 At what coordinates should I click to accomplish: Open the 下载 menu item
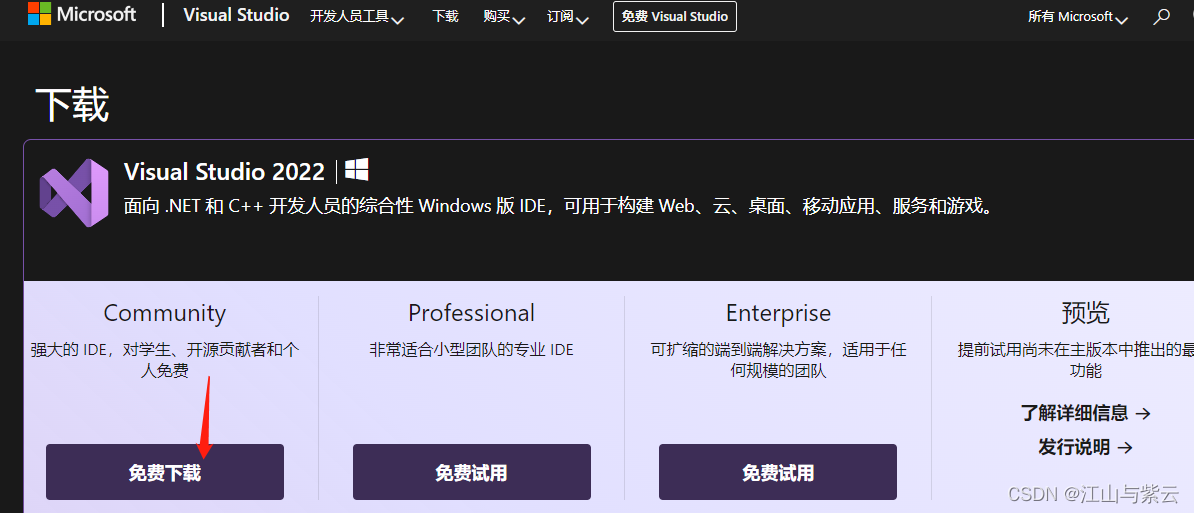[x=445, y=16]
